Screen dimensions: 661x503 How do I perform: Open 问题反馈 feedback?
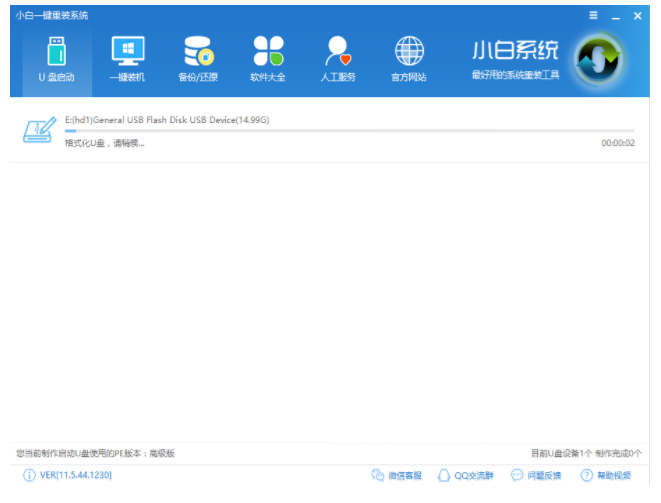[536, 475]
